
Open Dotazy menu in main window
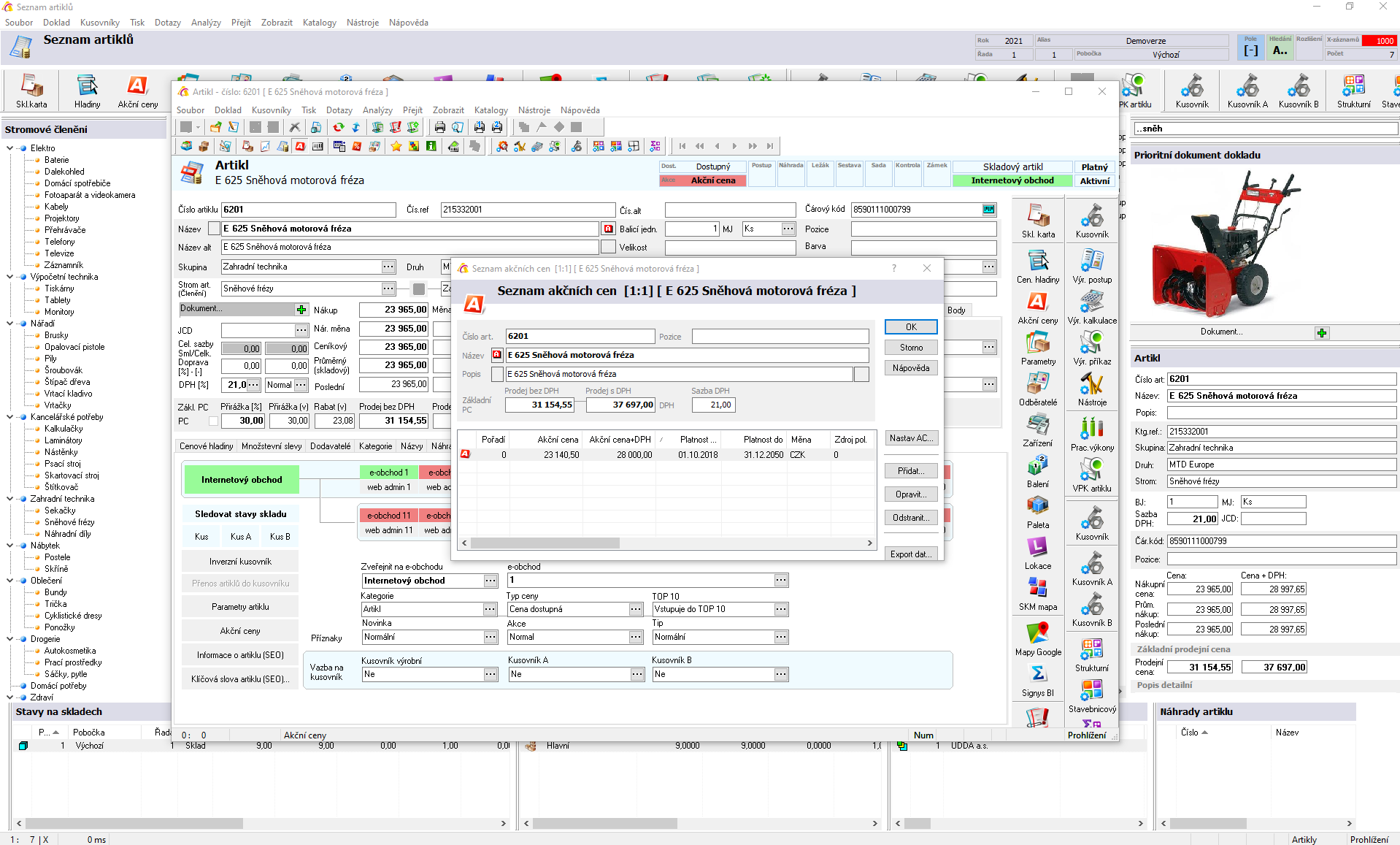(168, 23)
